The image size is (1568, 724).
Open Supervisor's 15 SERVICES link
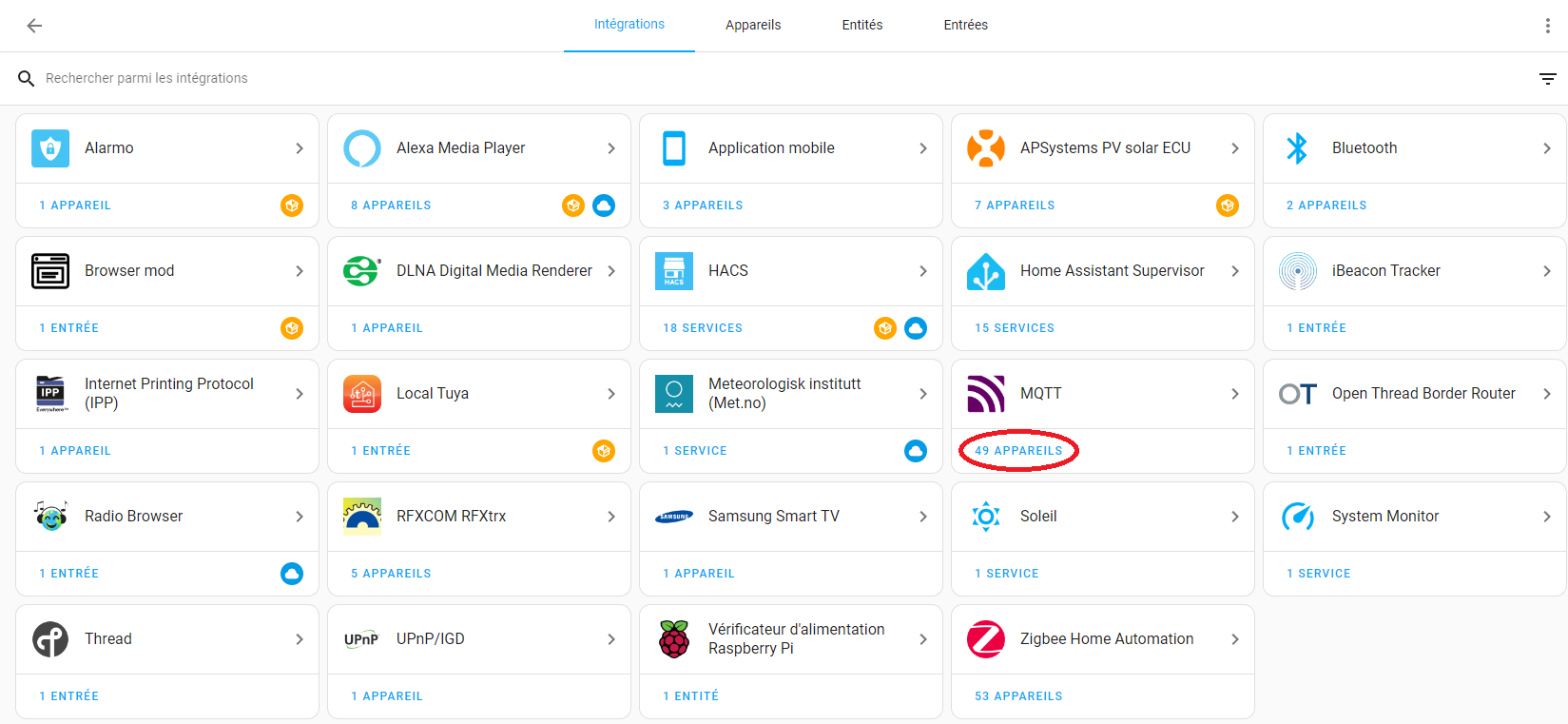point(1015,328)
